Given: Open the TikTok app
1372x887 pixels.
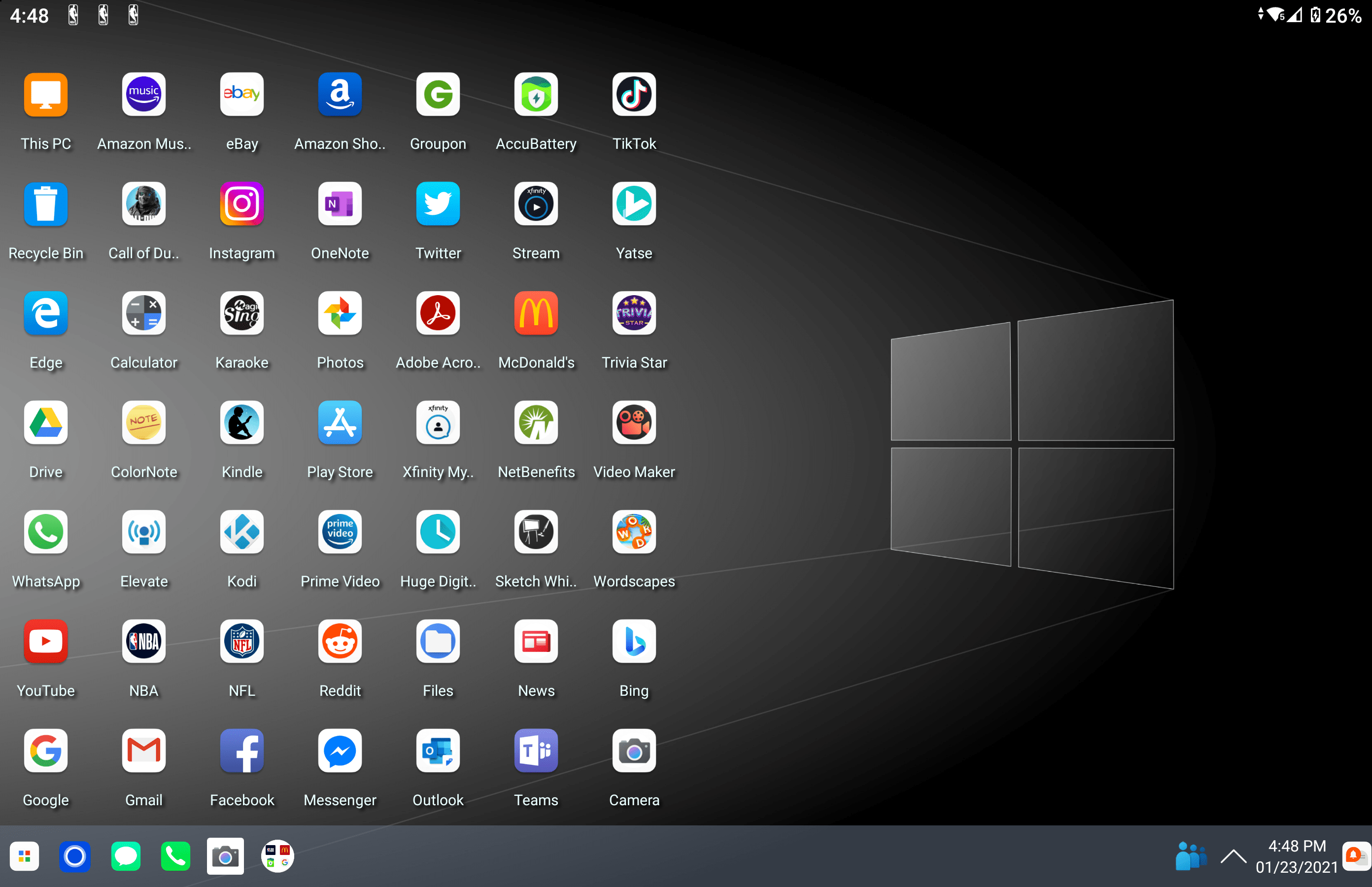Looking at the screenshot, I should point(634,95).
